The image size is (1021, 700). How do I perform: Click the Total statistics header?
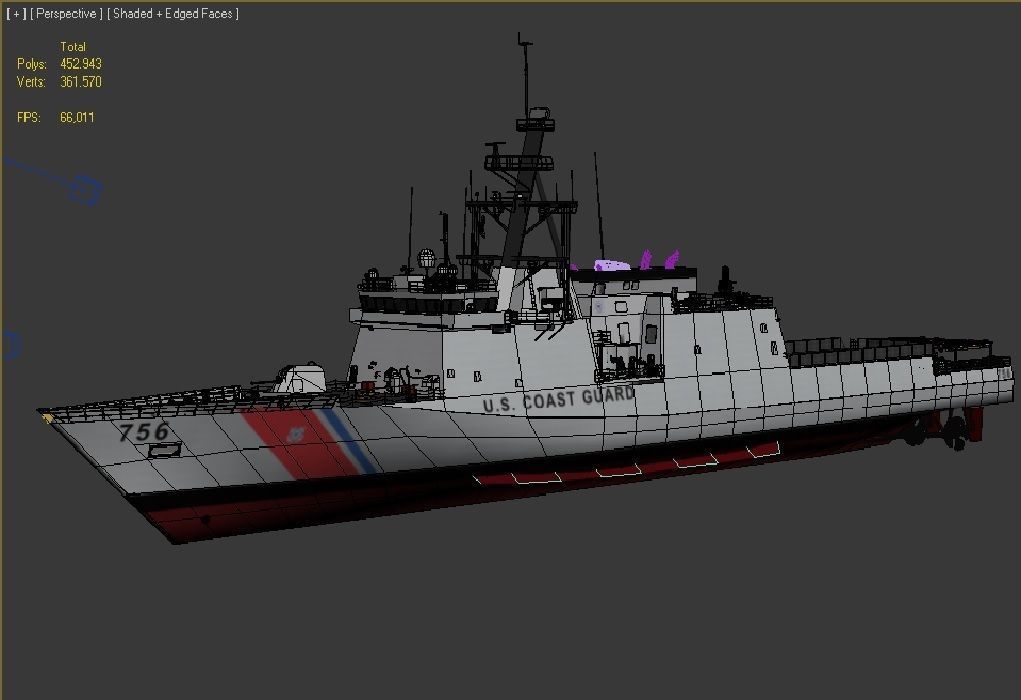[74, 46]
